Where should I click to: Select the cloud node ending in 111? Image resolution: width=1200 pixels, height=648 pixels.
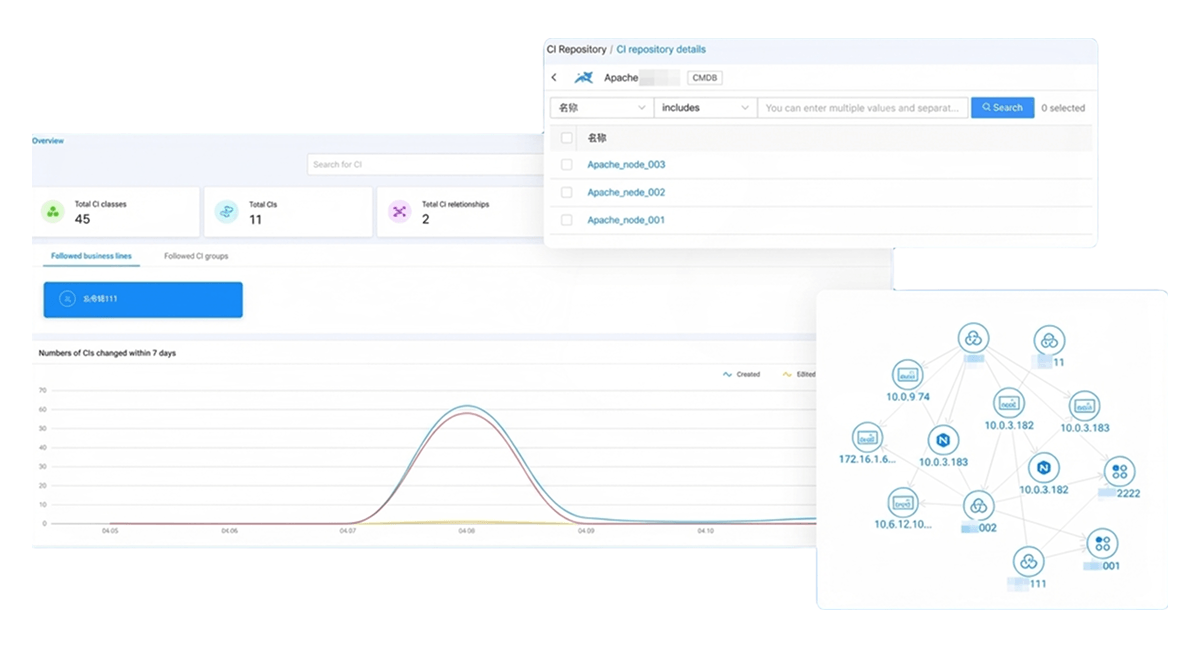pos(1028,562)
